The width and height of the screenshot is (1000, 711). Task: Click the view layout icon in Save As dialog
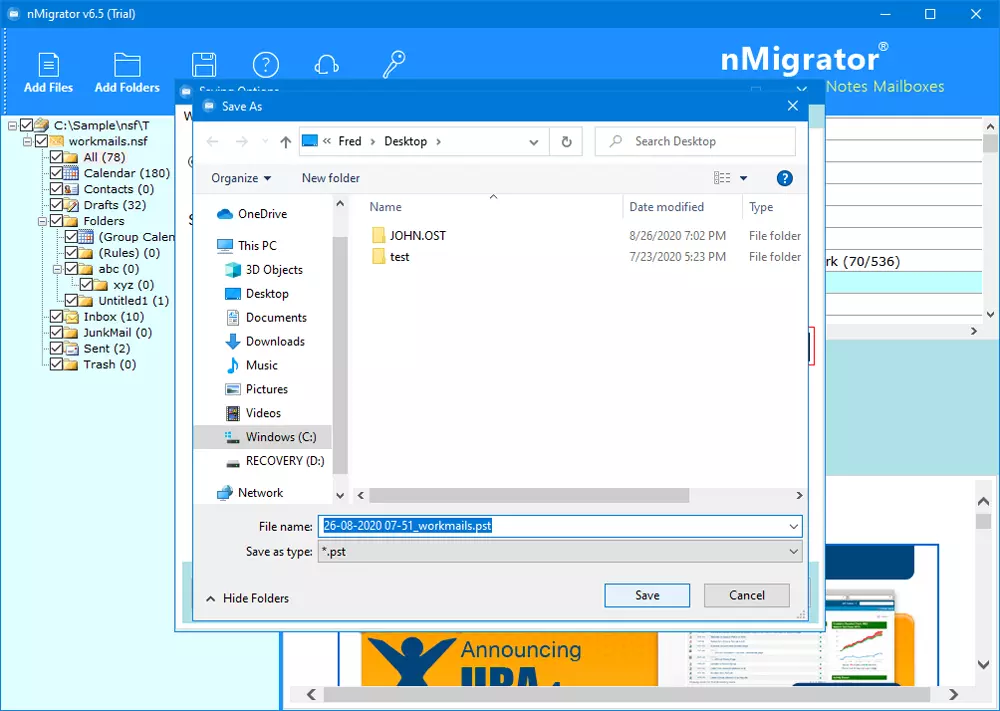tap(722, 178)
